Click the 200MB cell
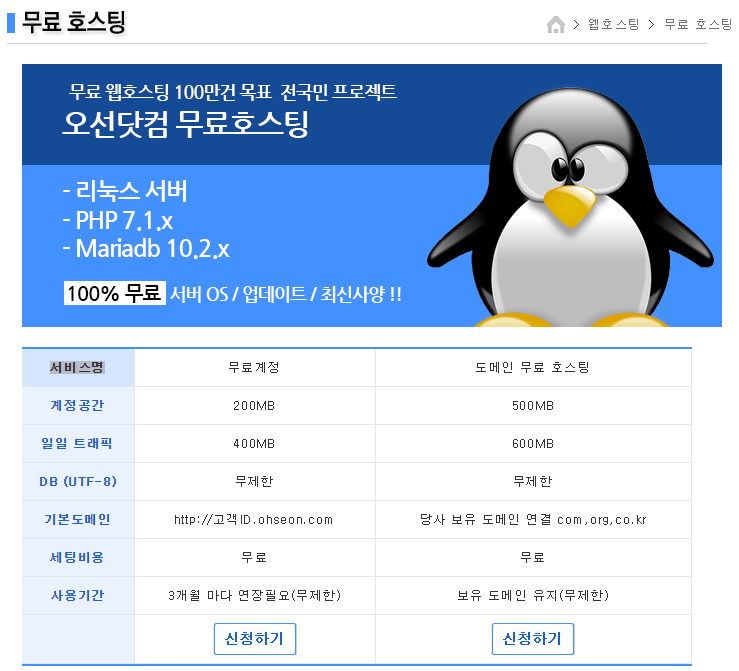 pyautogui.click(x=255, y=406)
